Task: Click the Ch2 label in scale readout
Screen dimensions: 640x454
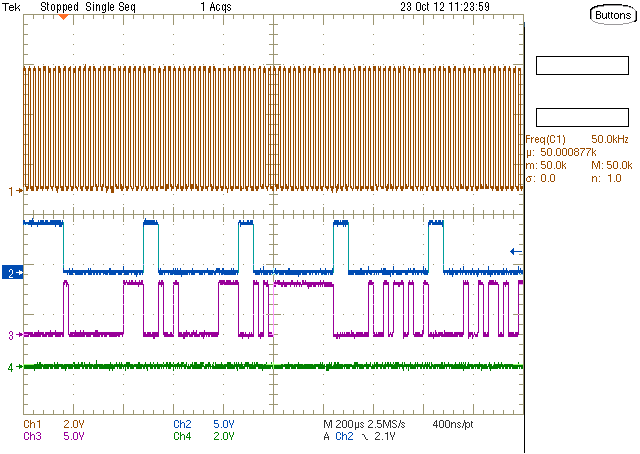Action: 182,424
